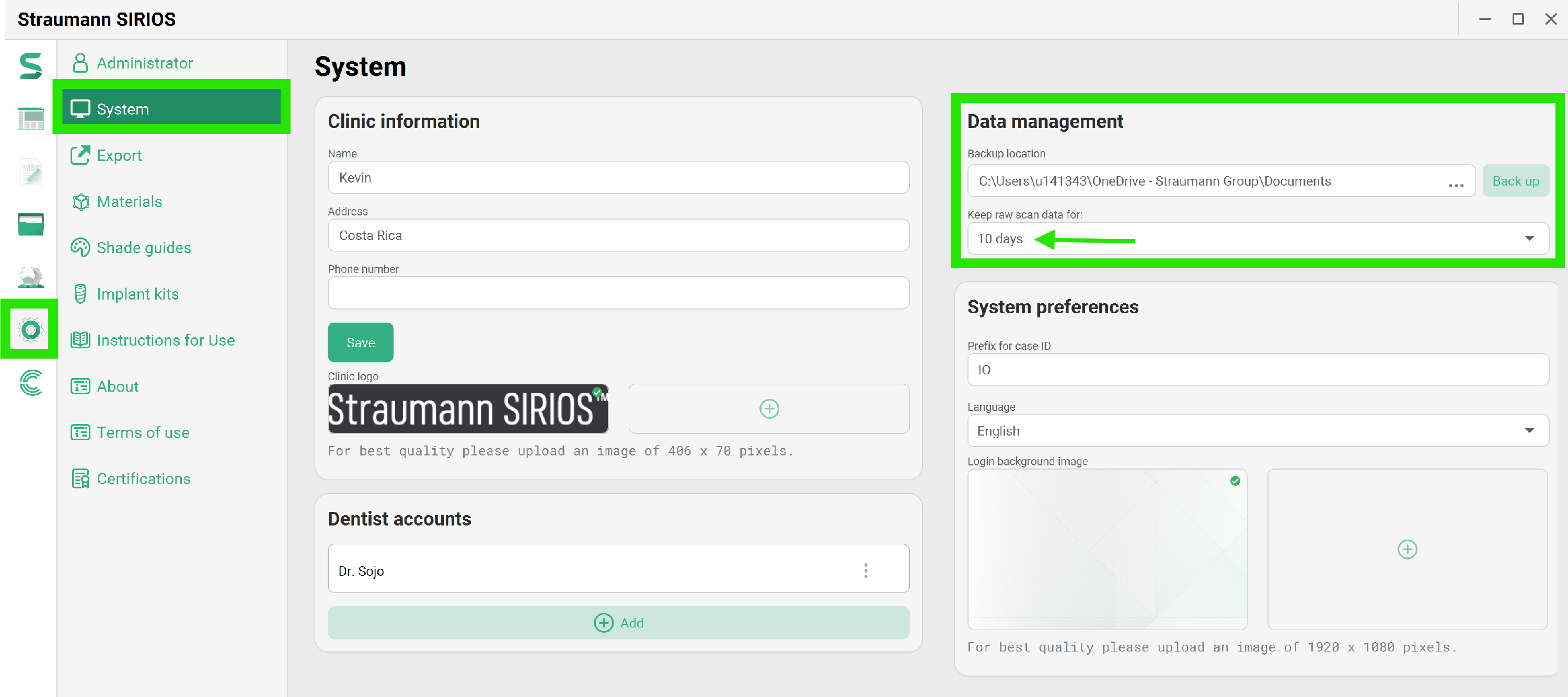Open Implant kits settings
Image resolution: width=1568 pixels, height=697 pixels.
coord(125,294)
